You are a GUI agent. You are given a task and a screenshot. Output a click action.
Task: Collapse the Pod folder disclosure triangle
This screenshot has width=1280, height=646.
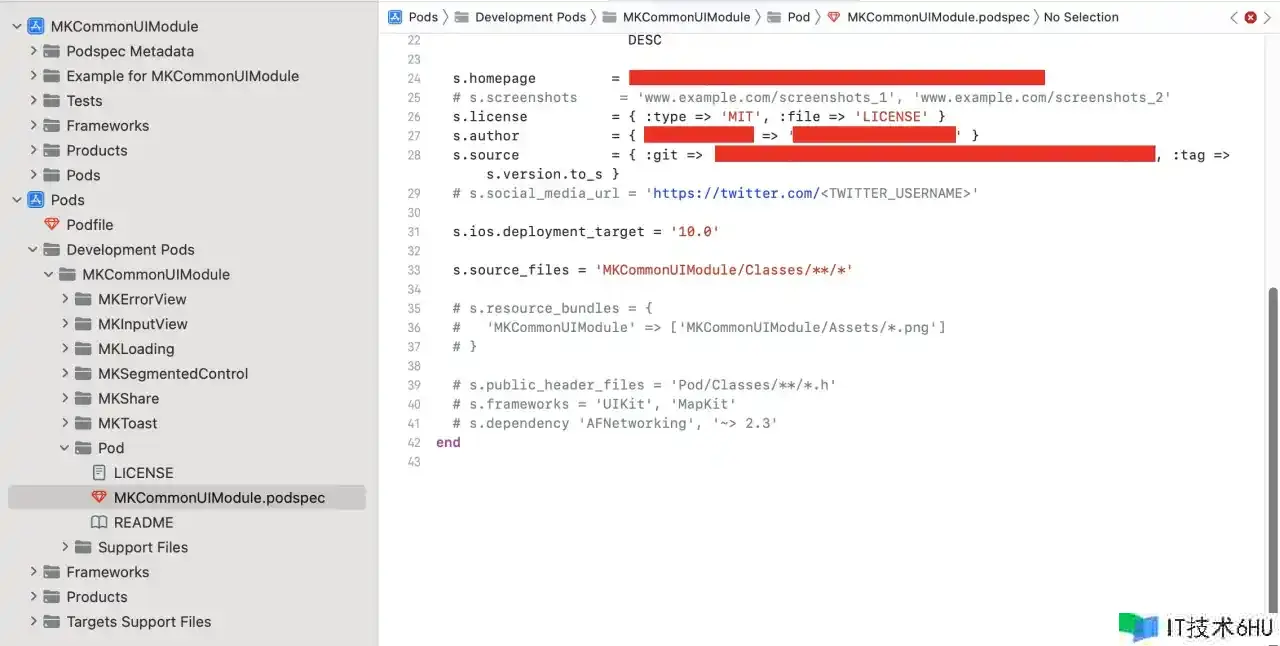point(65,448)
